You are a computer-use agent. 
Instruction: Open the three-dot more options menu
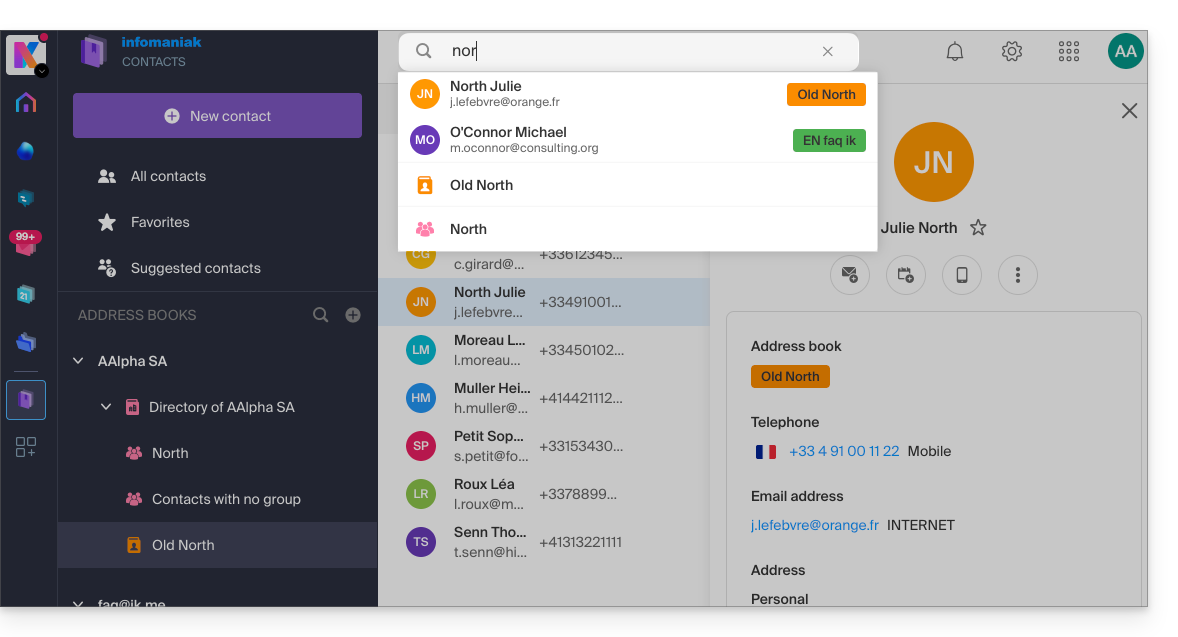pos(1018,274)
